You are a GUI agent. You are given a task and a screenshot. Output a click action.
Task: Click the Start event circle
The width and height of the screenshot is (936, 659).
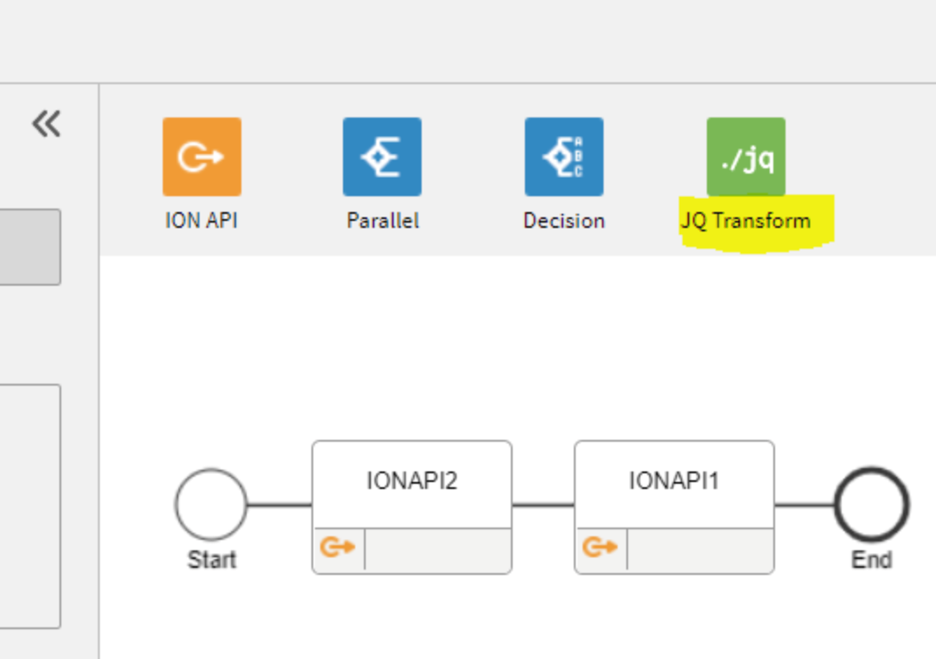pos(211,505)
